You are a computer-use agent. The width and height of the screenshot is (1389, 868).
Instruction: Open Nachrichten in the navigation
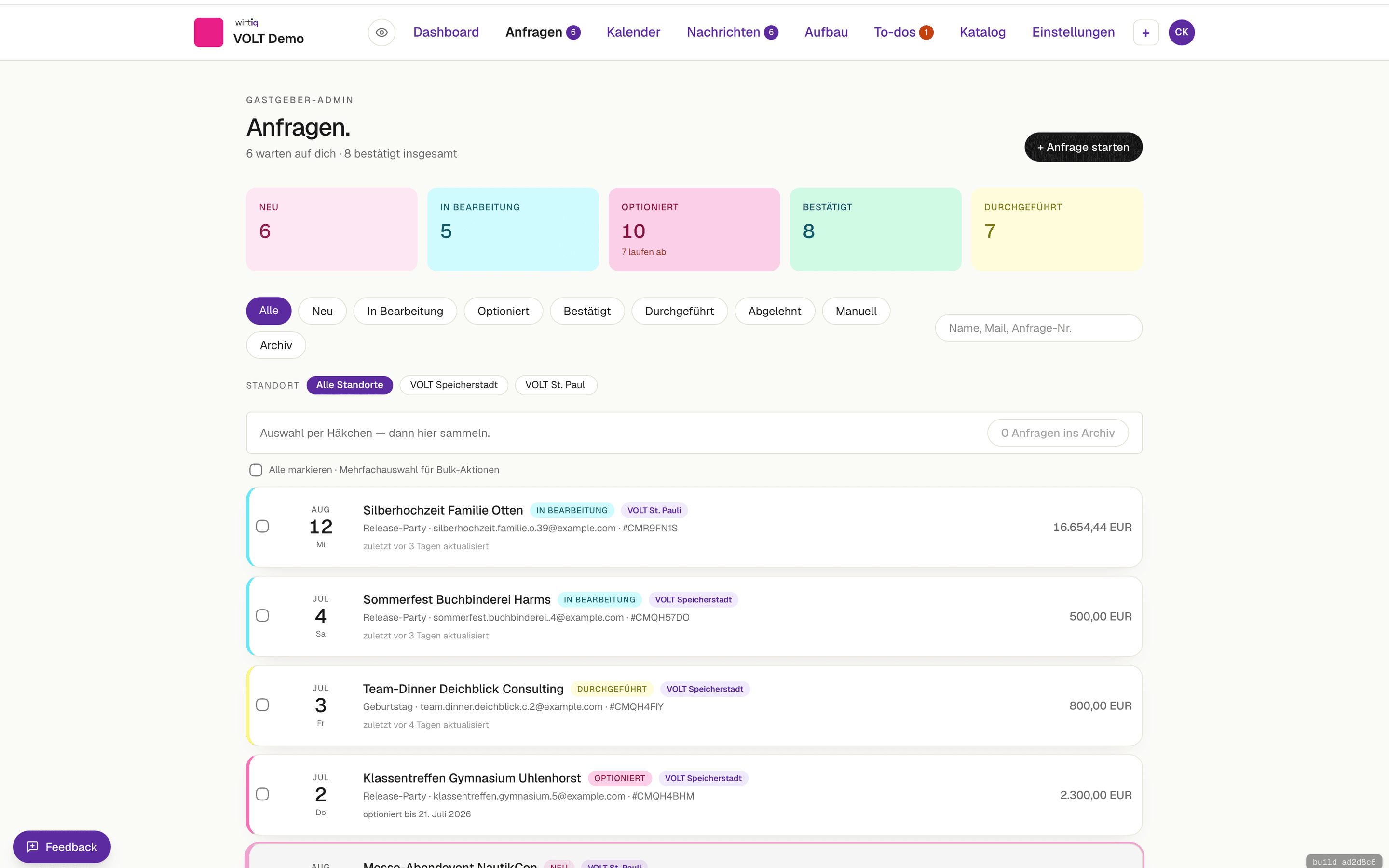pos(733,32)
